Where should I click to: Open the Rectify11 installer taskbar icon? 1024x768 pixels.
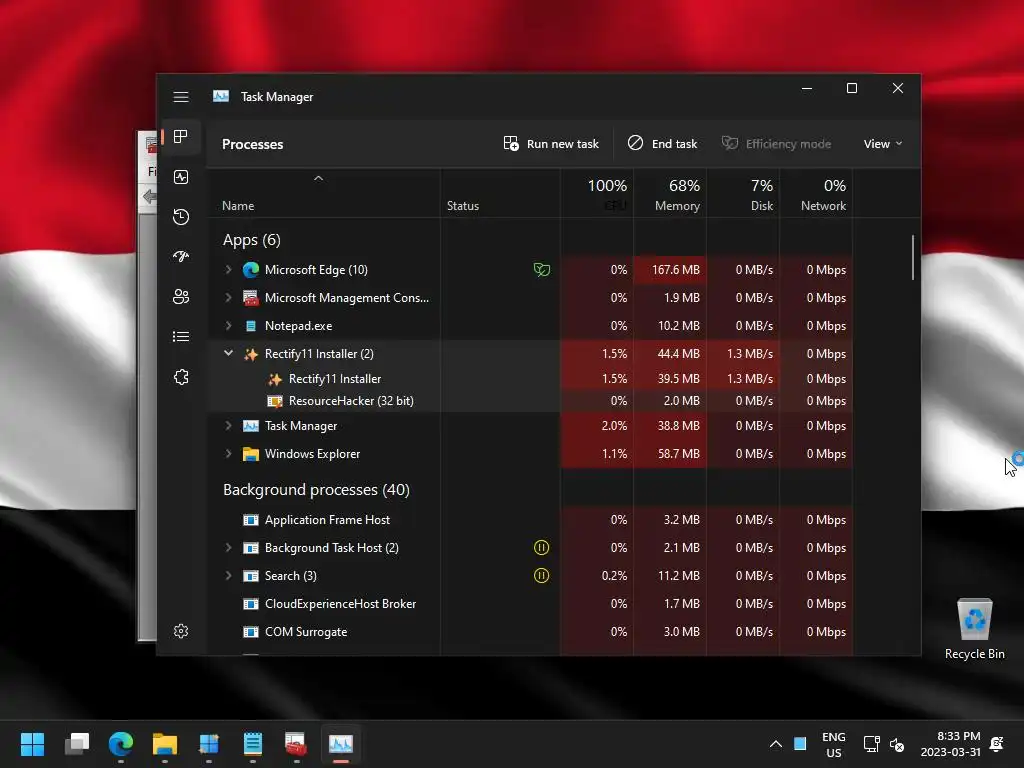point(208,744)
